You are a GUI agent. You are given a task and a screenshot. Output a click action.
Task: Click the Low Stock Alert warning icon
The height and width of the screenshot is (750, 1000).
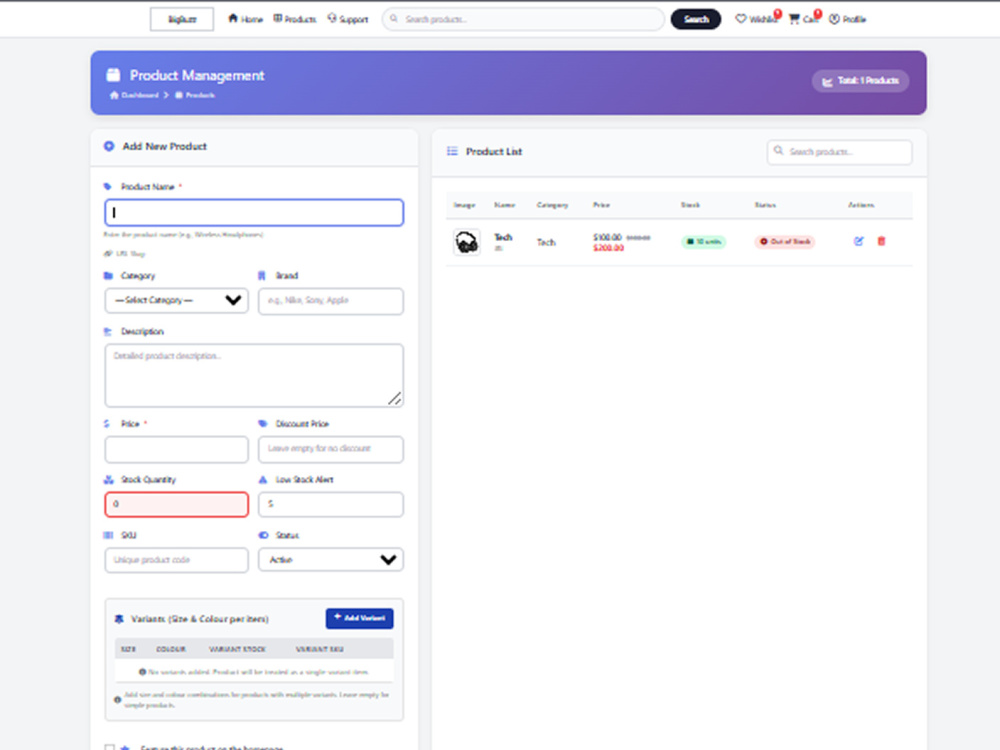[263, 480]
